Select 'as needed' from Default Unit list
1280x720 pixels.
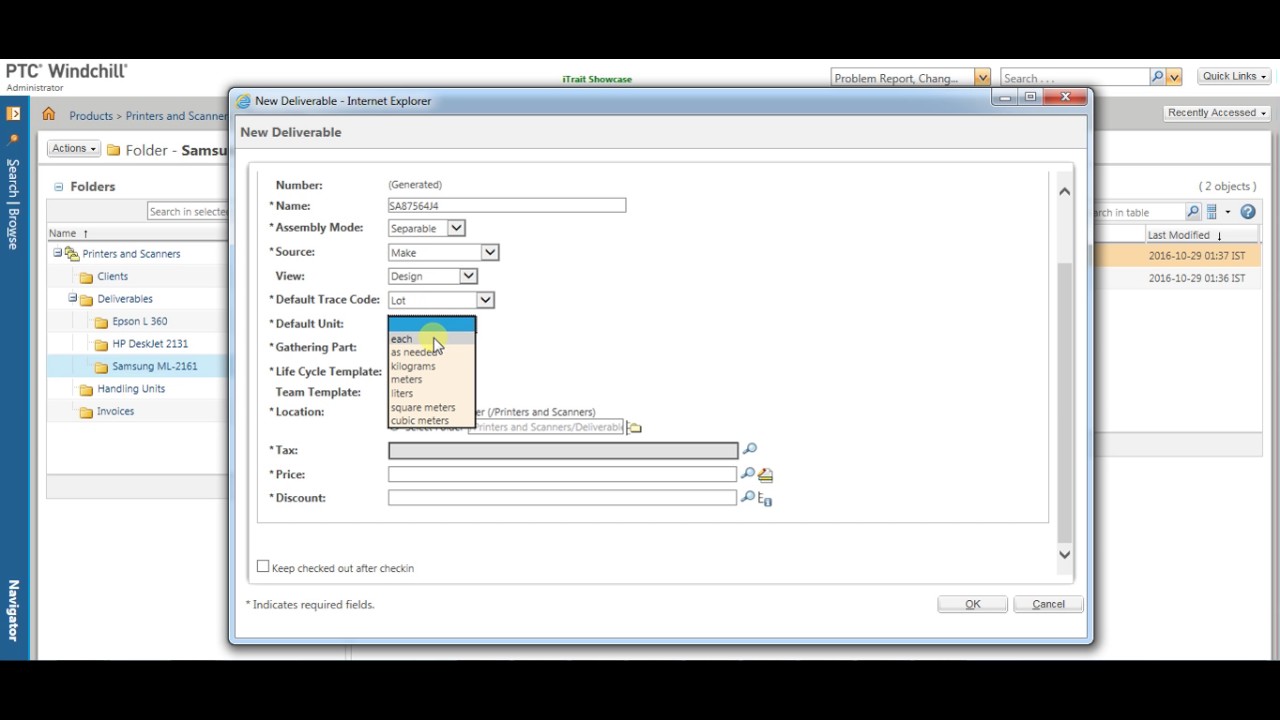pyautogui.click(x=431, y=352)
